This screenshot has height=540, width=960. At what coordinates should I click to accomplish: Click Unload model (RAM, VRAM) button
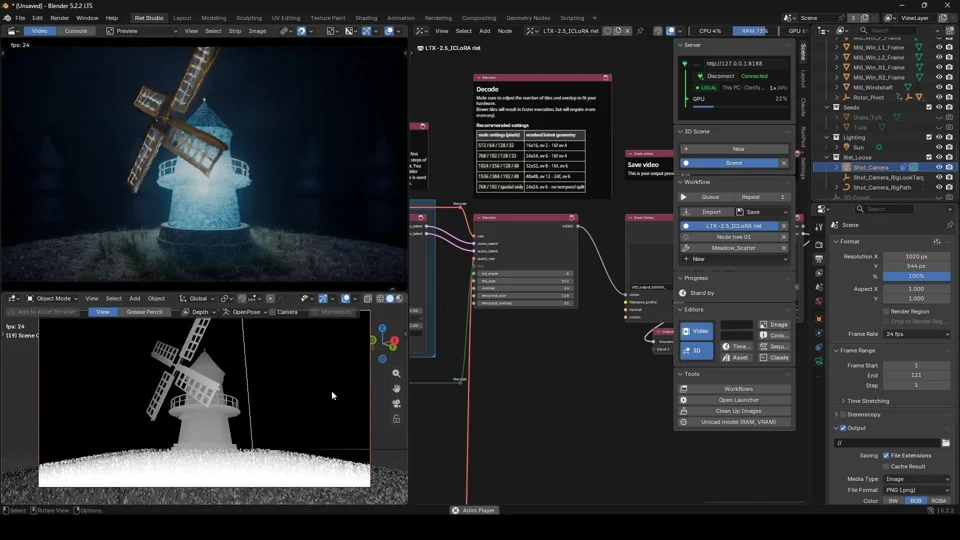coord(735,422)
